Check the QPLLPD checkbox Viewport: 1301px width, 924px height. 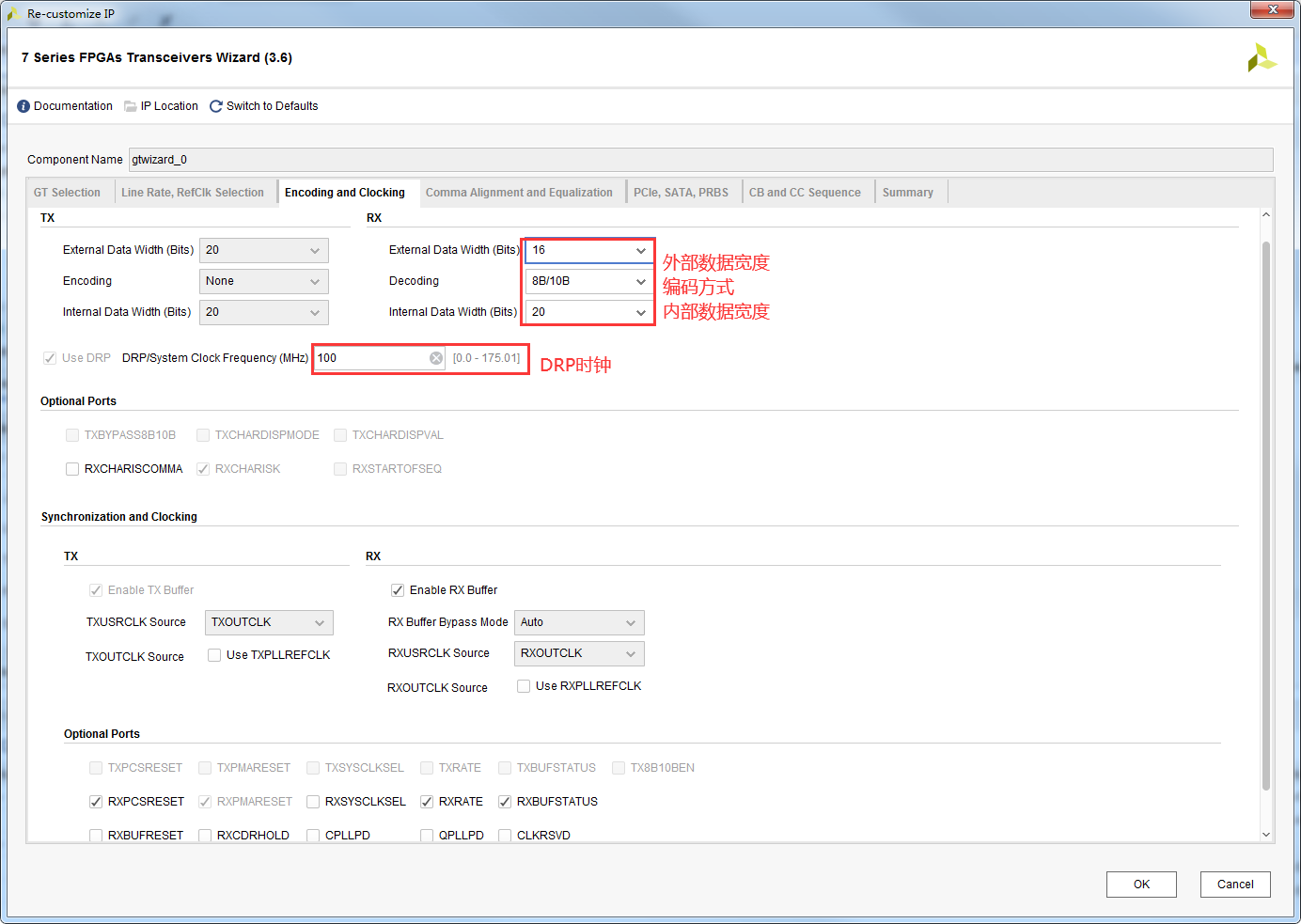coord(427,836)
